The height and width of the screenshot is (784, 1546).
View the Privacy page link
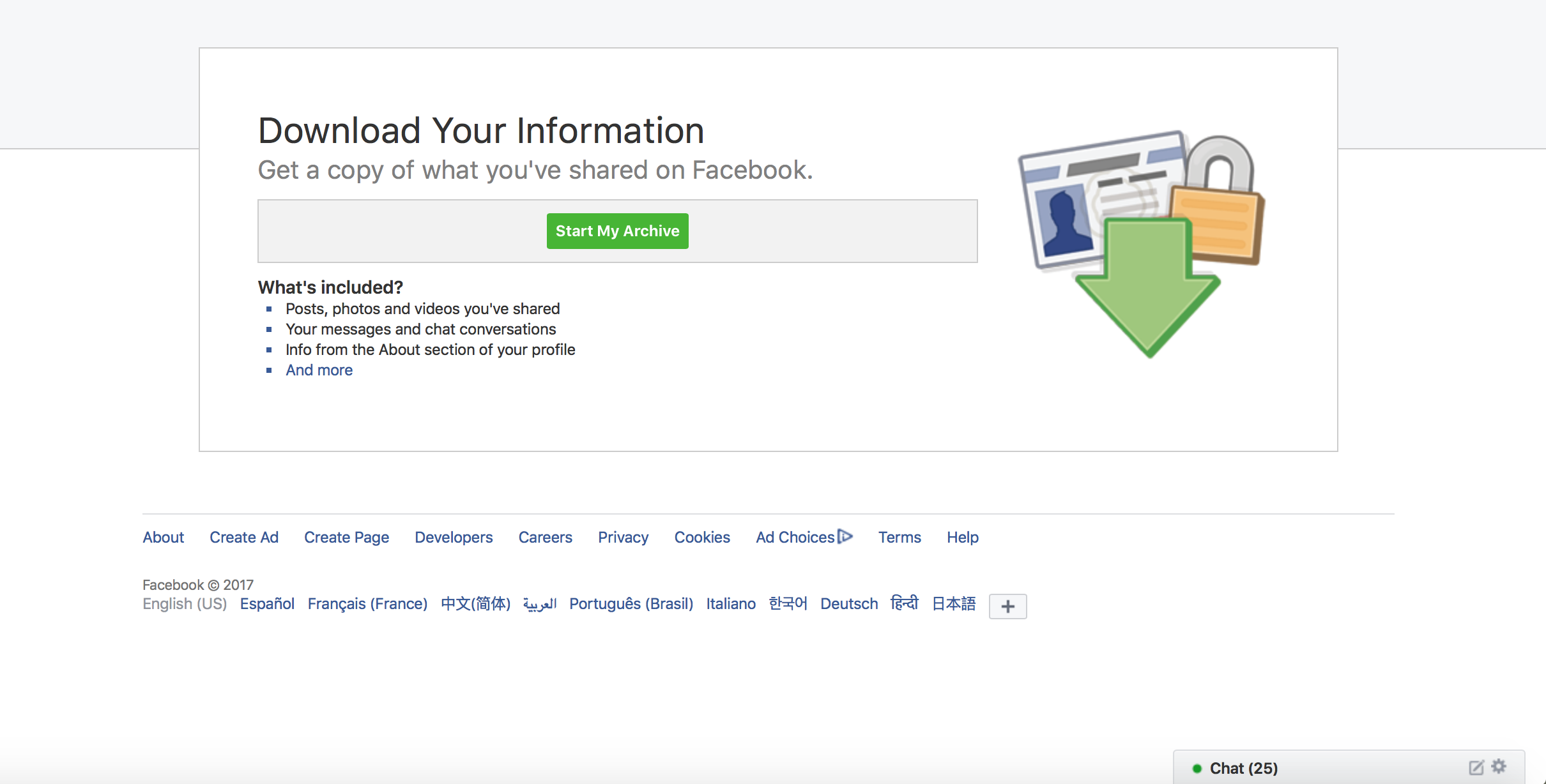click(623, 538)
